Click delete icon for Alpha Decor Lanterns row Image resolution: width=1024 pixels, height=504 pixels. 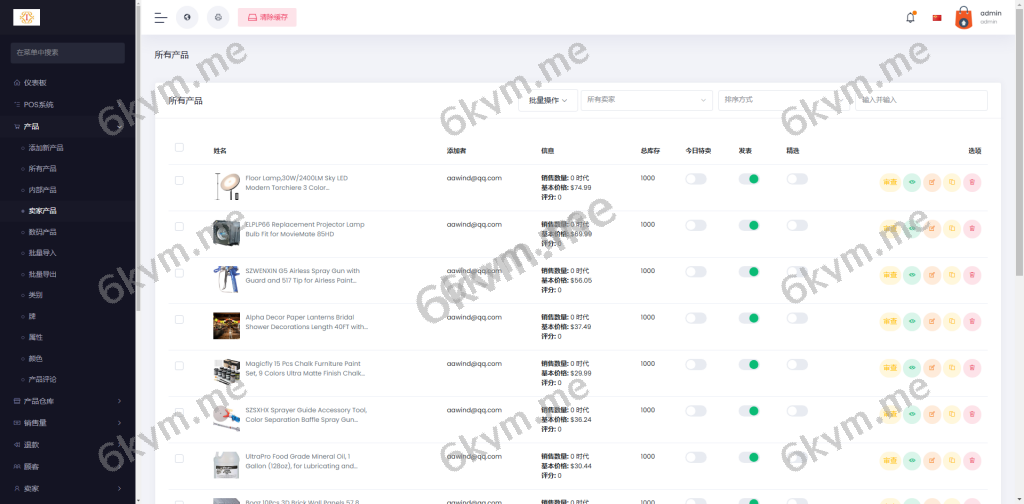click(972, 321)
